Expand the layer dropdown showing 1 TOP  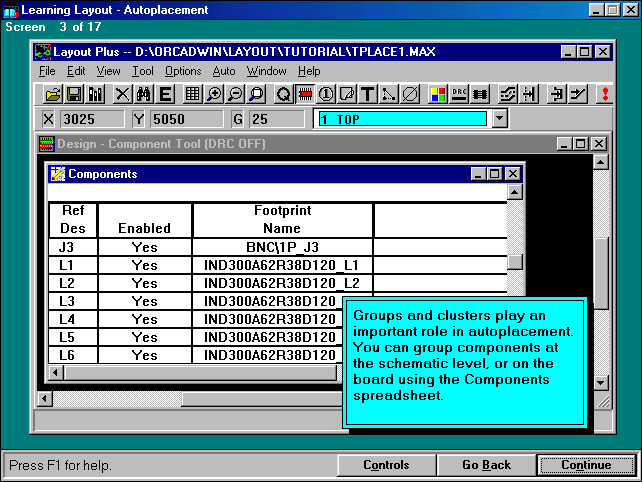pos(500,119)
